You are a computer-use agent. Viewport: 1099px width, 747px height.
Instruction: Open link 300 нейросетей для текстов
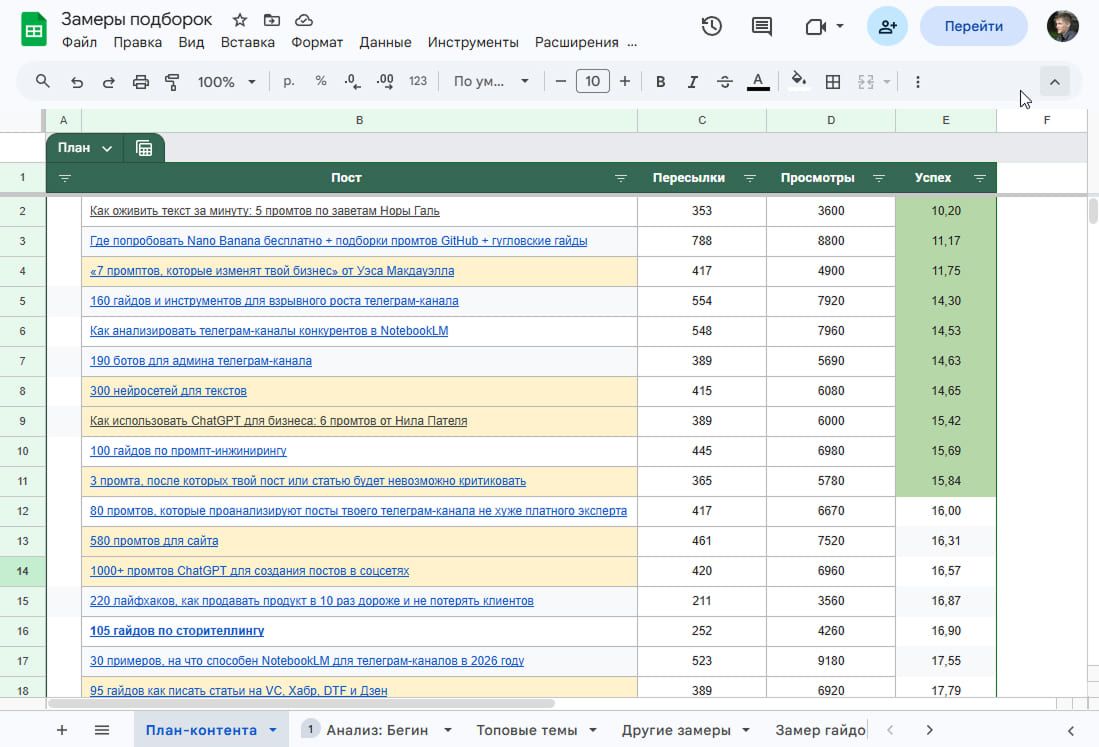point(168,391)
